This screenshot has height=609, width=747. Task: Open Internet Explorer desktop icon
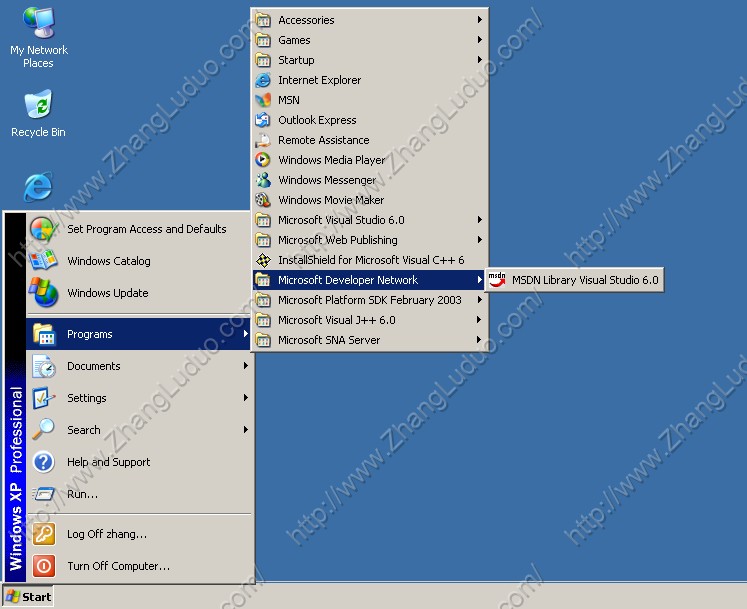38,187
